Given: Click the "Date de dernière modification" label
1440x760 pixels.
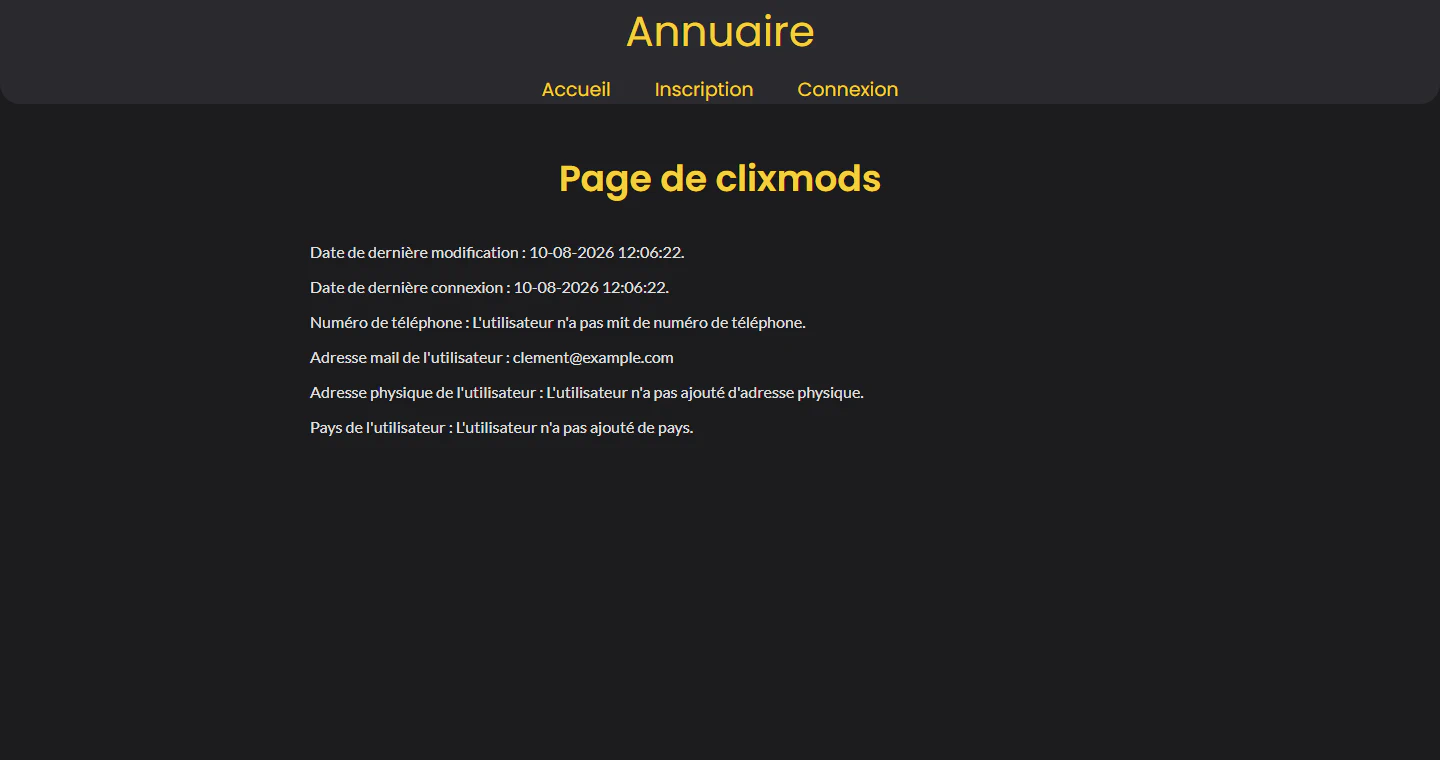Looking at the screenshot, I should (414, 252).
